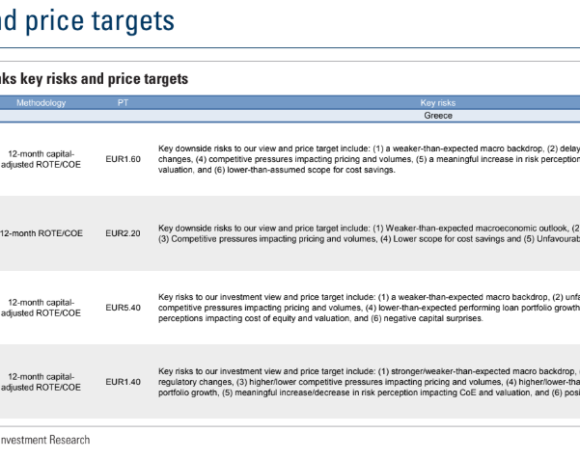Image resolution: width=580 pixels, height=460 pixels.
Task: Click methodology cell beside EUR5.40
Action: click(x=41, y=308)
